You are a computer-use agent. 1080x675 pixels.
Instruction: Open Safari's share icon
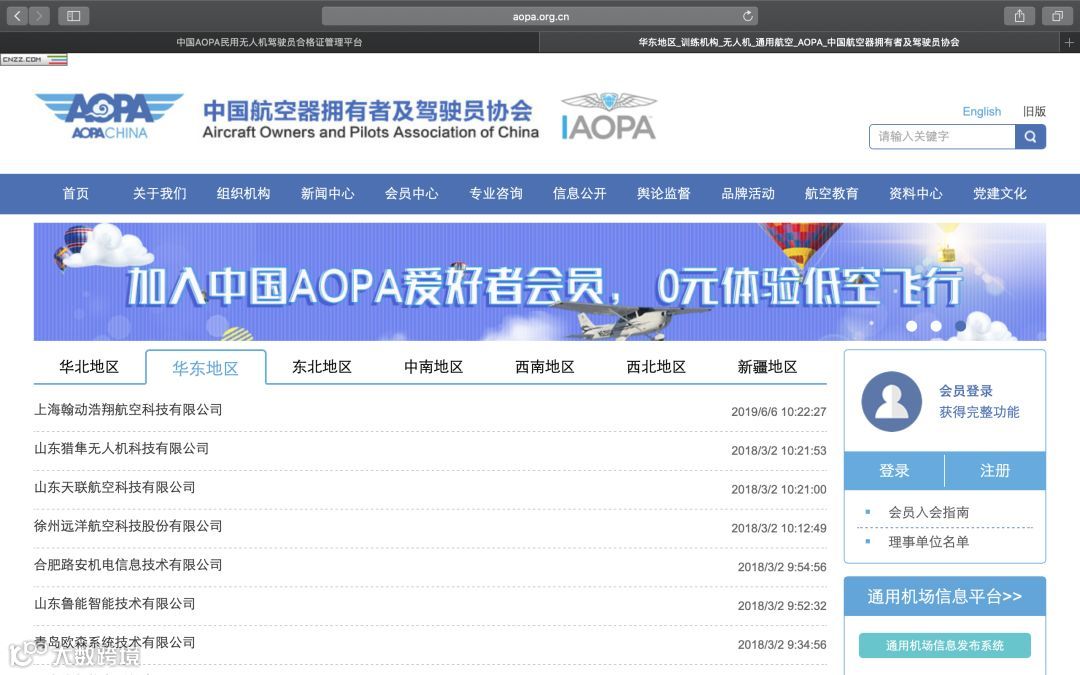tap(1019, 16)
